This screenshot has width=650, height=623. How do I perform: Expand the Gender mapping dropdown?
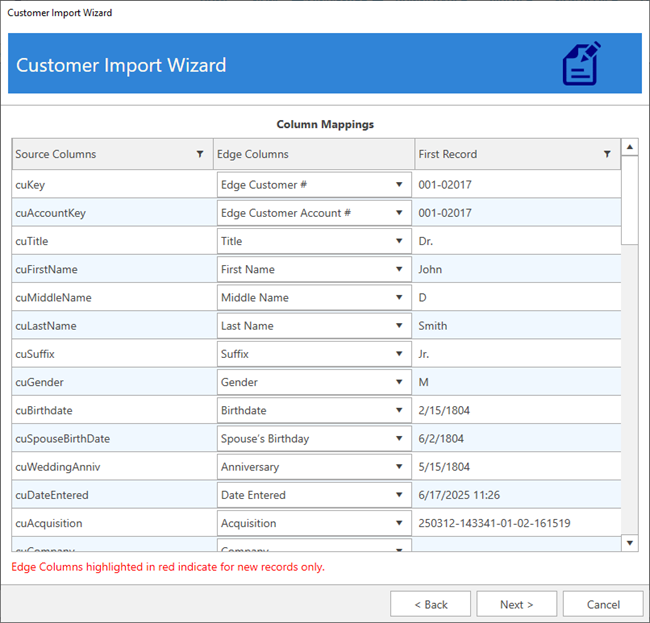[x=400, y=382]
